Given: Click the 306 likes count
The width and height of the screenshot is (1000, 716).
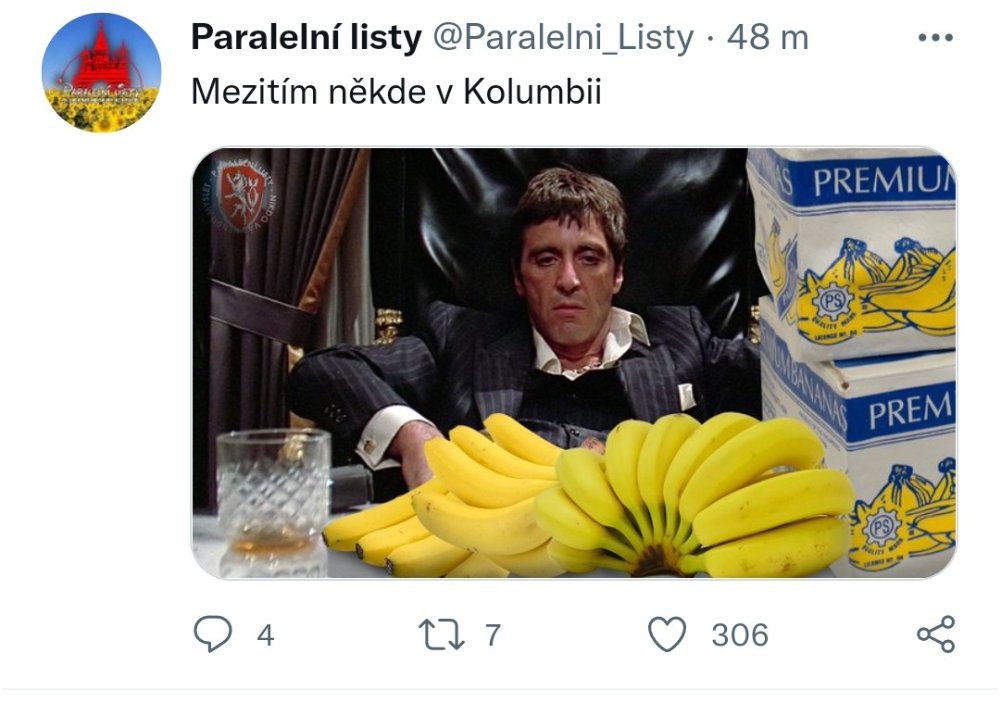Looking at the screenshot, I should [740, 635].
